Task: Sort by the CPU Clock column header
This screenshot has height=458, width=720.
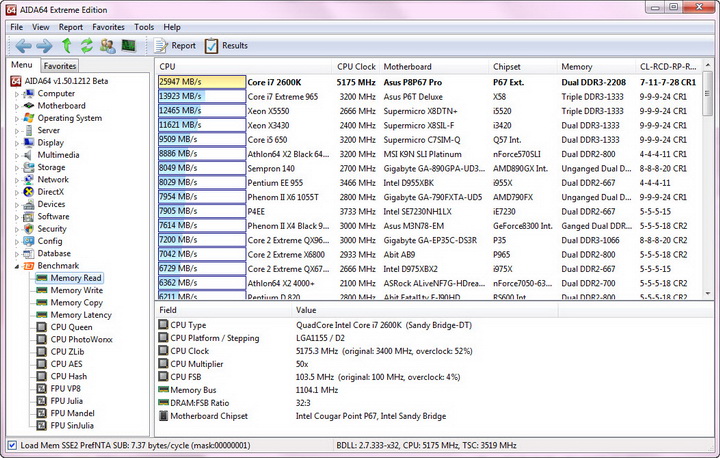Action: (x=356, y=67)
